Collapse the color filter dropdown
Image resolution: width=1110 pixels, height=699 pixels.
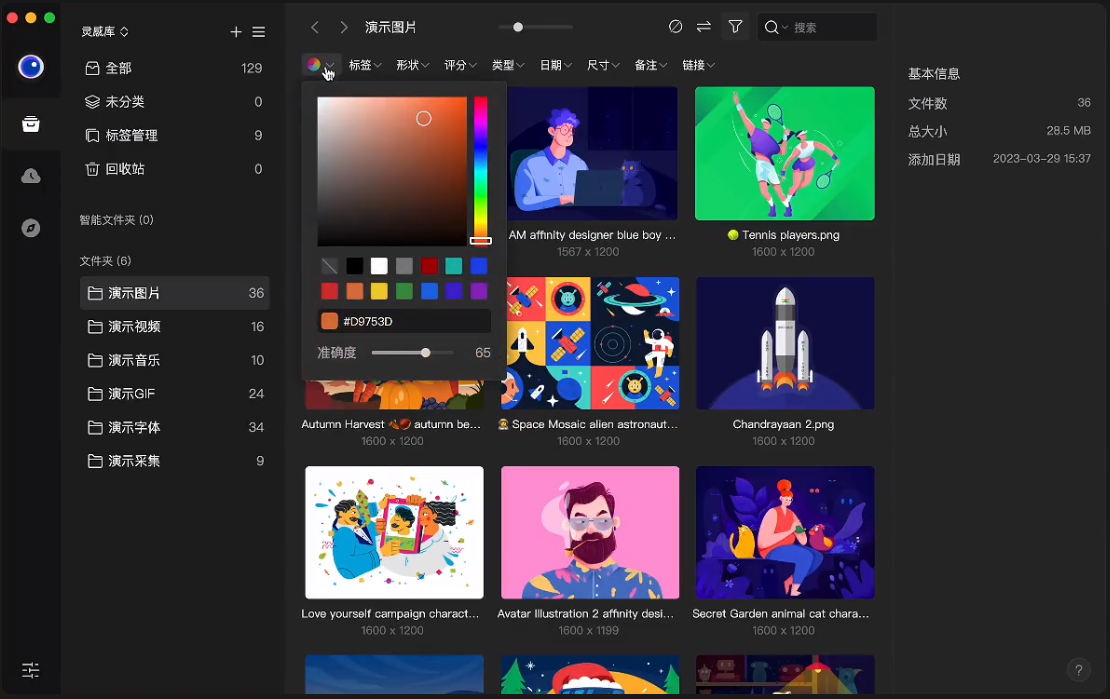pos(321,65)
